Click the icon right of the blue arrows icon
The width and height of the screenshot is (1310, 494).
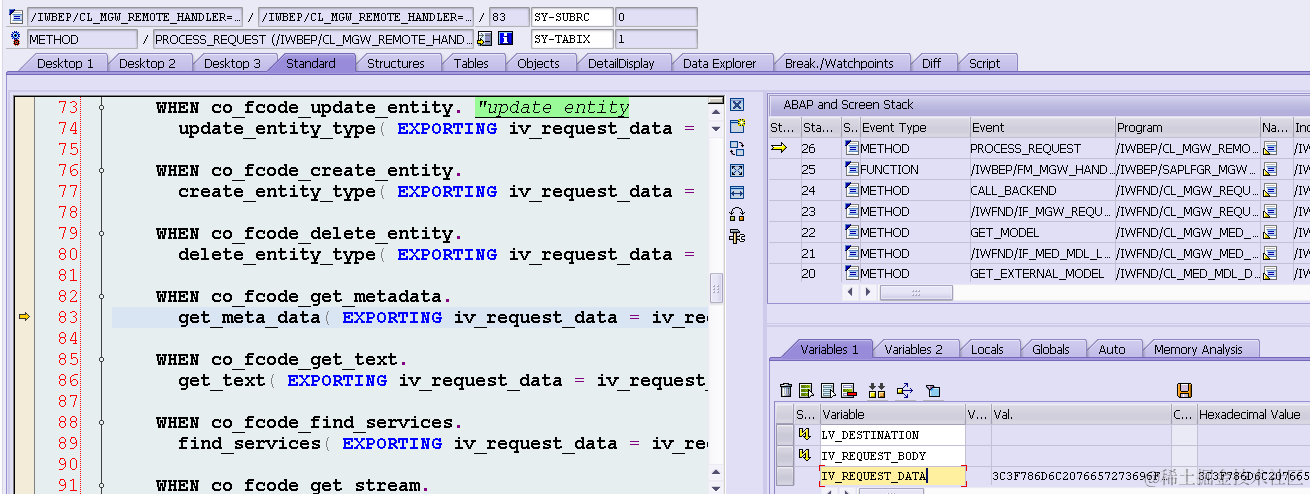[x=933, y=390]
